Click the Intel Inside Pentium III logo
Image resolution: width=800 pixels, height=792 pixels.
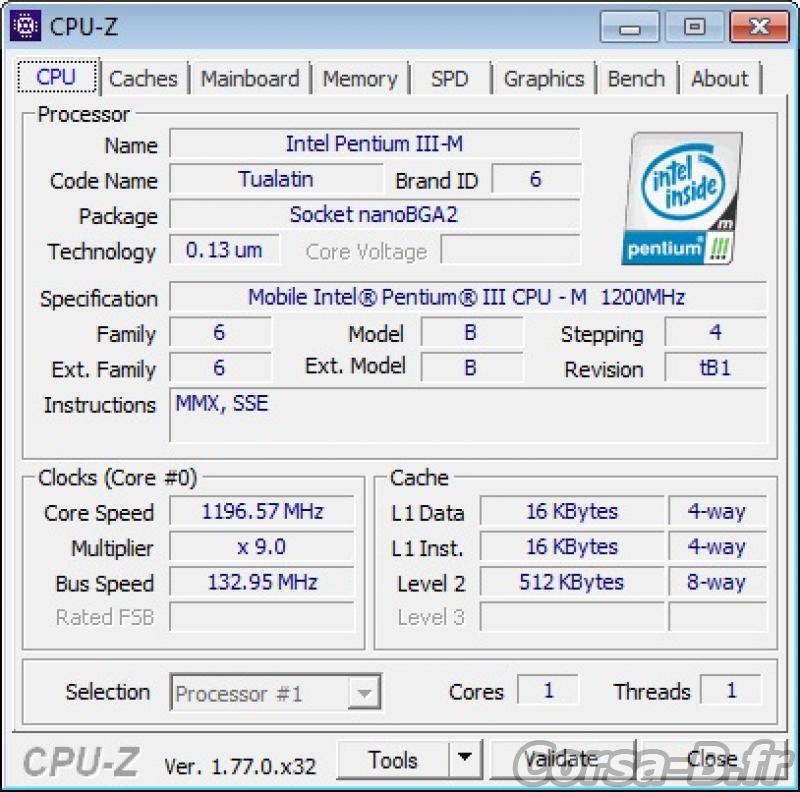coord(682,198)
